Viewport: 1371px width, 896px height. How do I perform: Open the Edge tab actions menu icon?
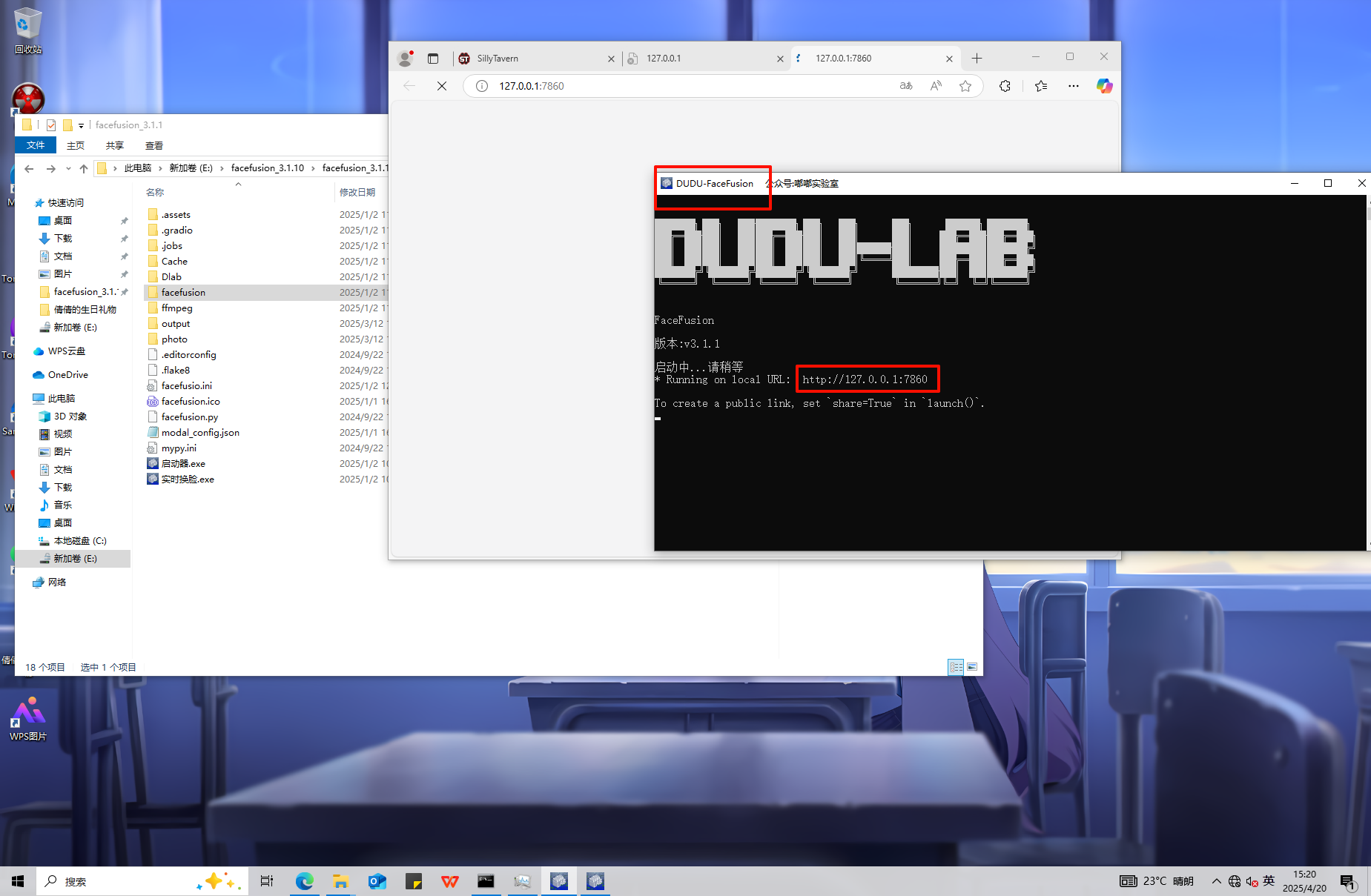click(x=433, y=58)
